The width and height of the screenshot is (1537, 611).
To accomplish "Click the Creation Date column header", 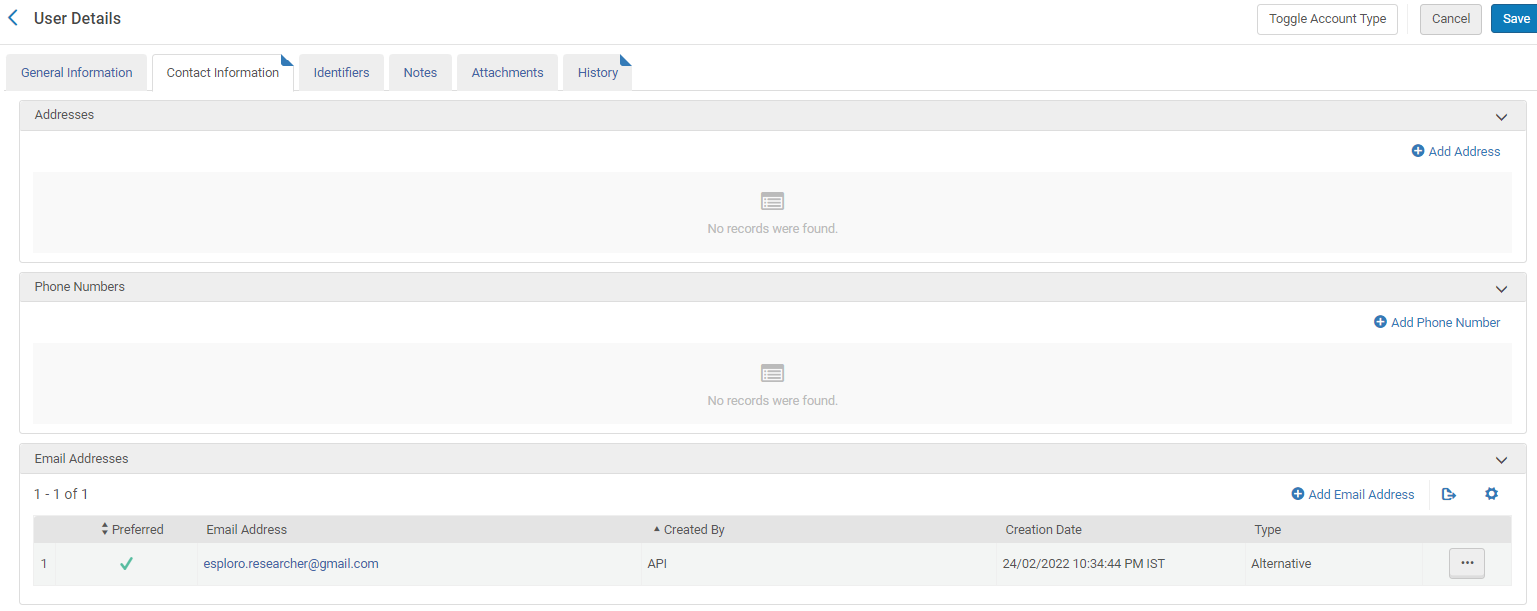I will pyautogui.click(x=1044, y=530).
